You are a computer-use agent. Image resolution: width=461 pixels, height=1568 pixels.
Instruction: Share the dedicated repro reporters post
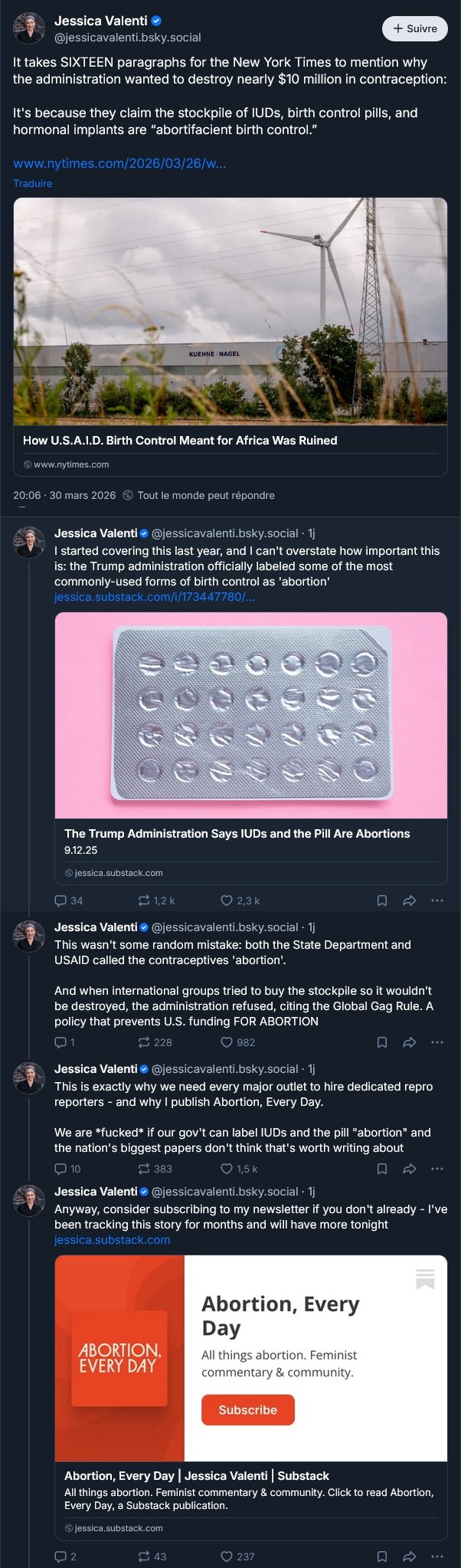pyautogui.click(x=410, y=1169)
